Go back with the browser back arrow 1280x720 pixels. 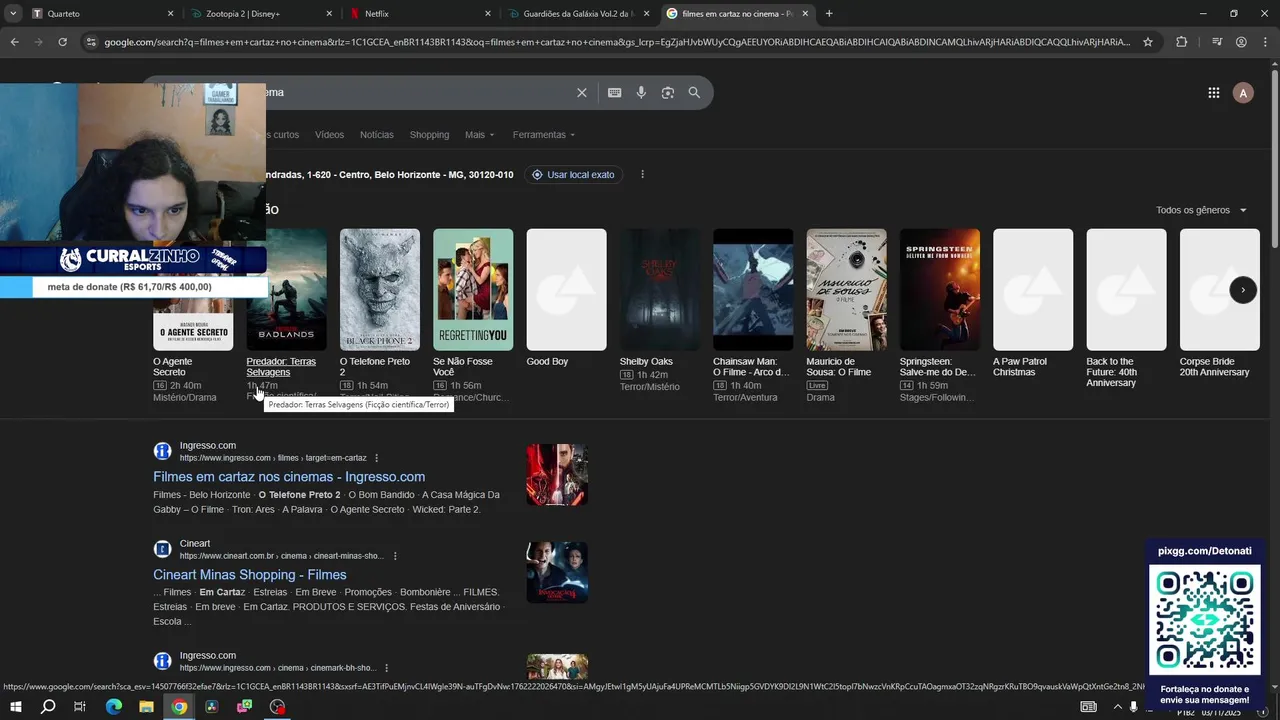[14, 42]
